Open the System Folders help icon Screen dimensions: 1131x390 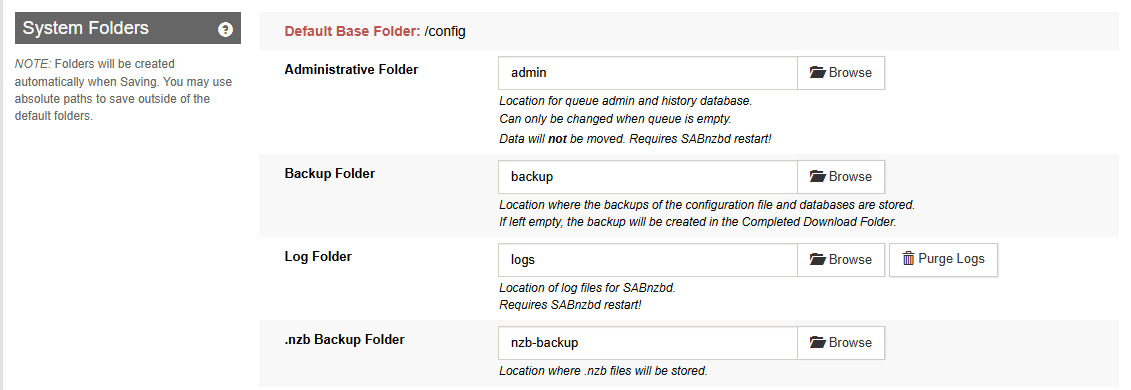[x=226, y=30]
